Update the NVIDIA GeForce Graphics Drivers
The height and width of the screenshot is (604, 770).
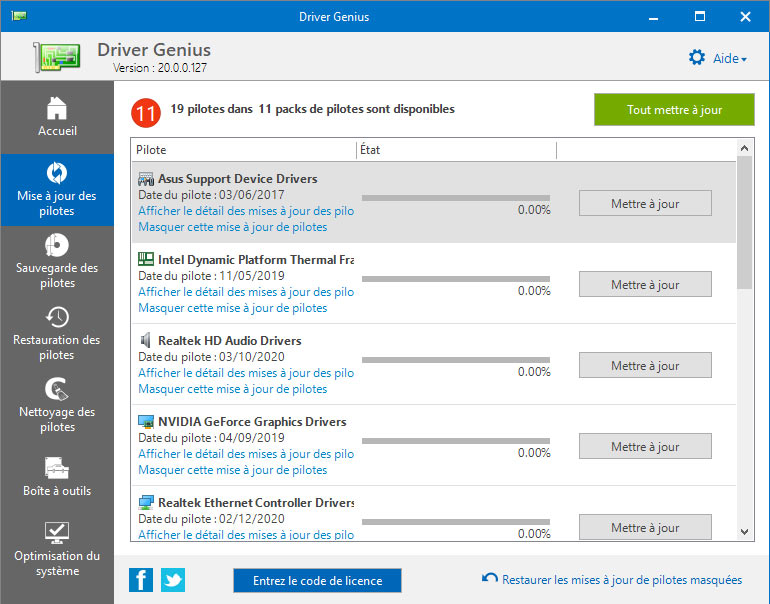click(645, 446)
